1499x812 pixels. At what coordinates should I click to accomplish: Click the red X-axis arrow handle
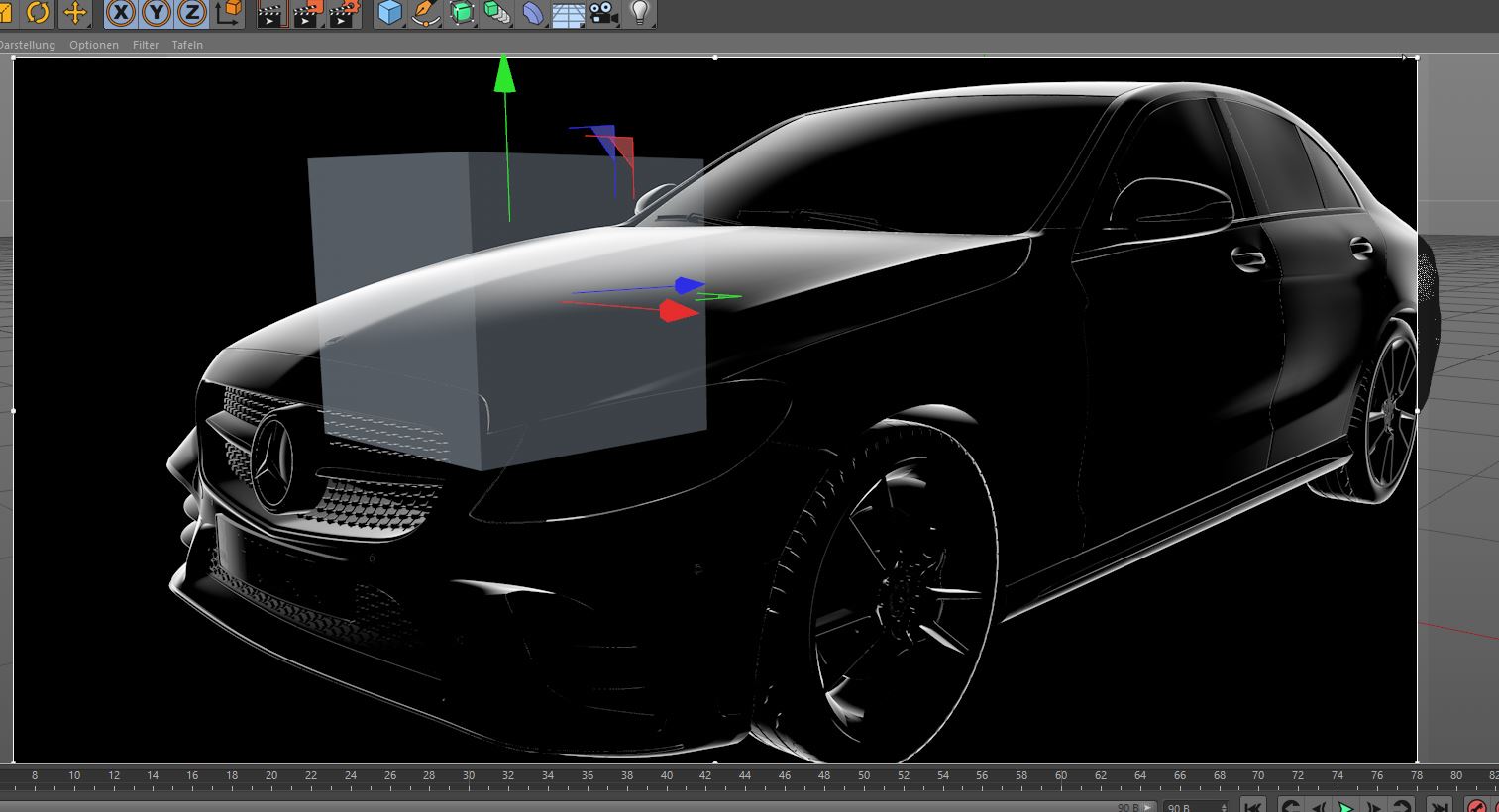point(679,311)
